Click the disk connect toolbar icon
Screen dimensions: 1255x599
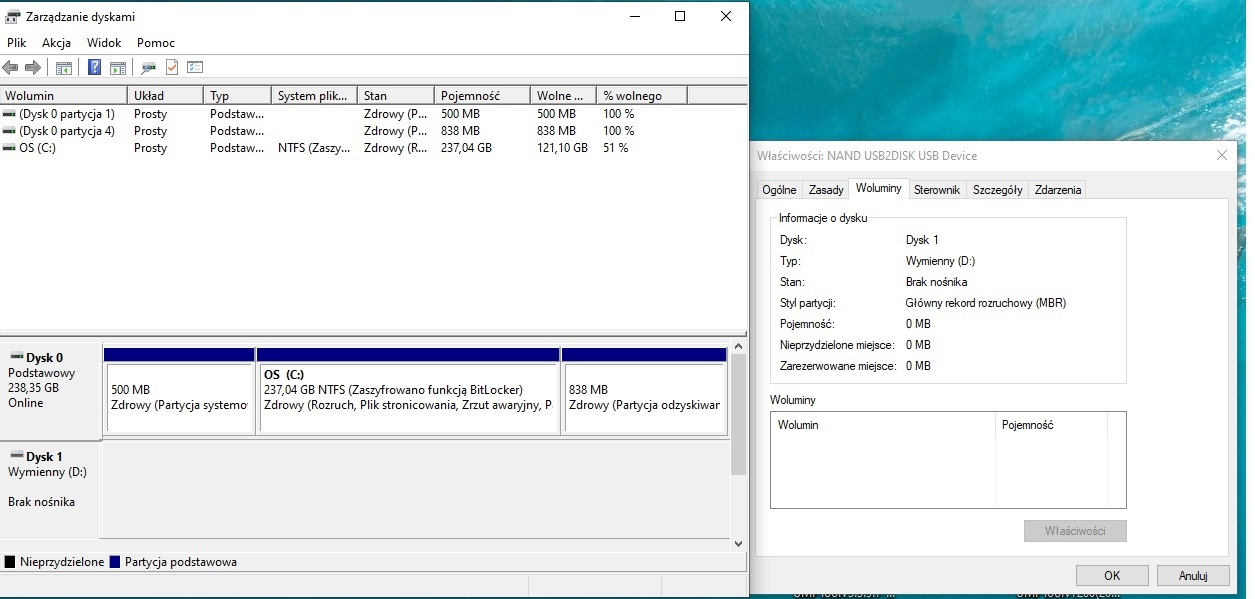point(149,68)
